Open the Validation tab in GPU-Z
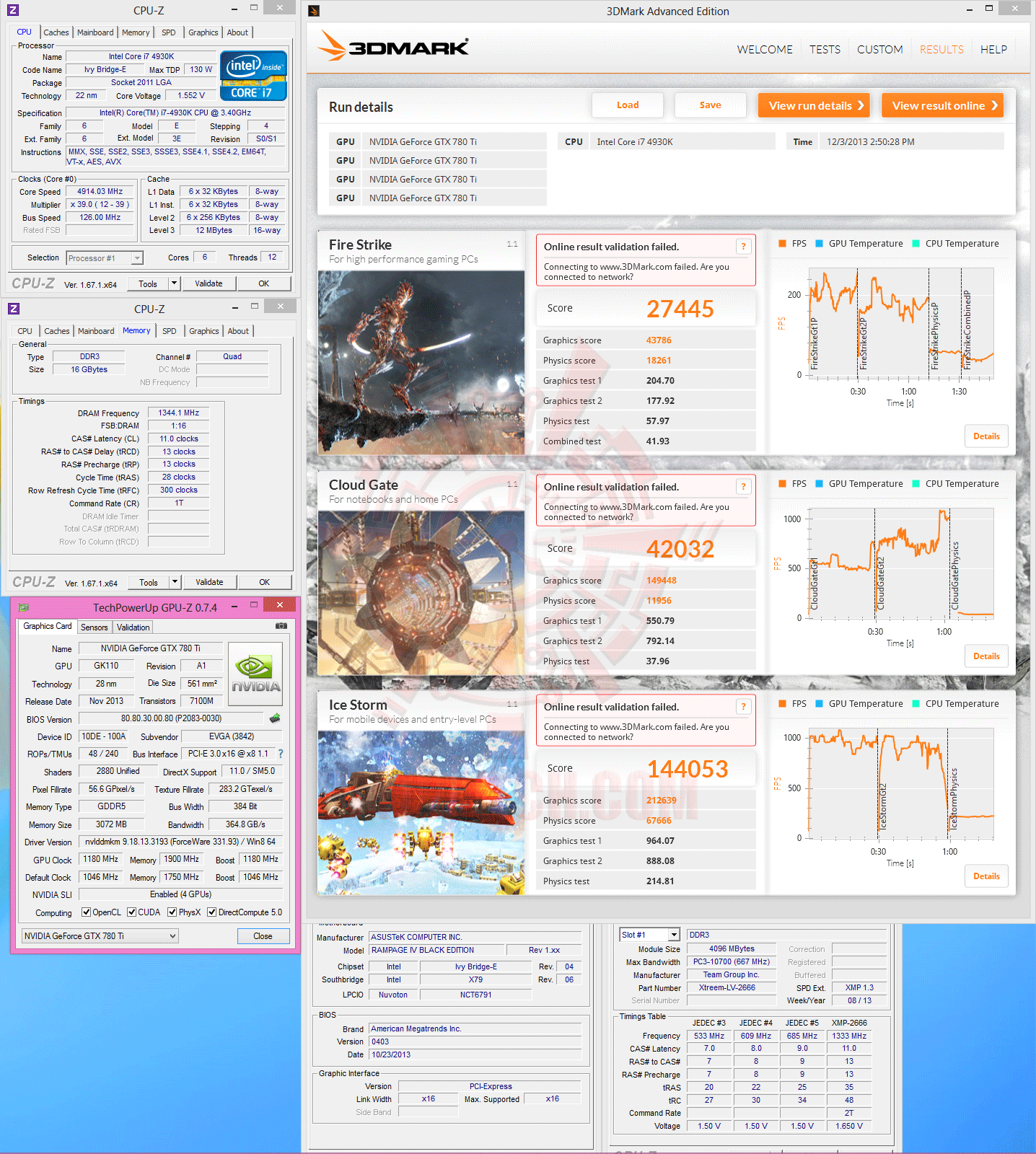 pos(133,627)
